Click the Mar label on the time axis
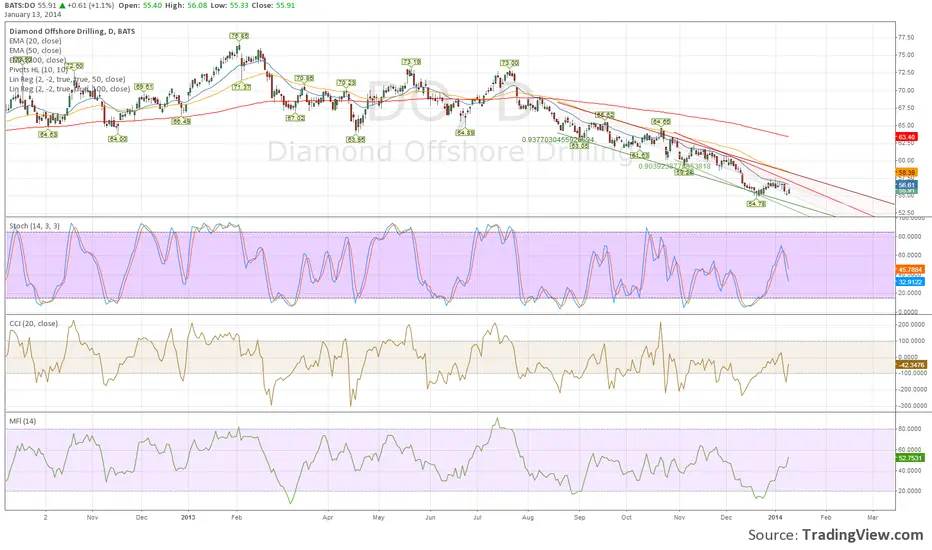The width and height of the screenshot is (932, 550). [873, 517]
